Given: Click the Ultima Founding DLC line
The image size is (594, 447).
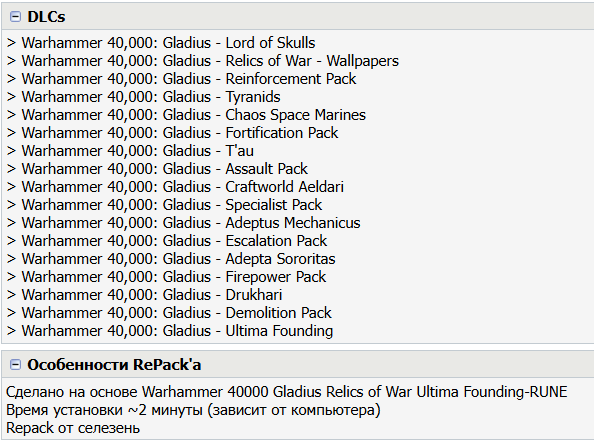Looking at the screenshot, I should [170, 331].
